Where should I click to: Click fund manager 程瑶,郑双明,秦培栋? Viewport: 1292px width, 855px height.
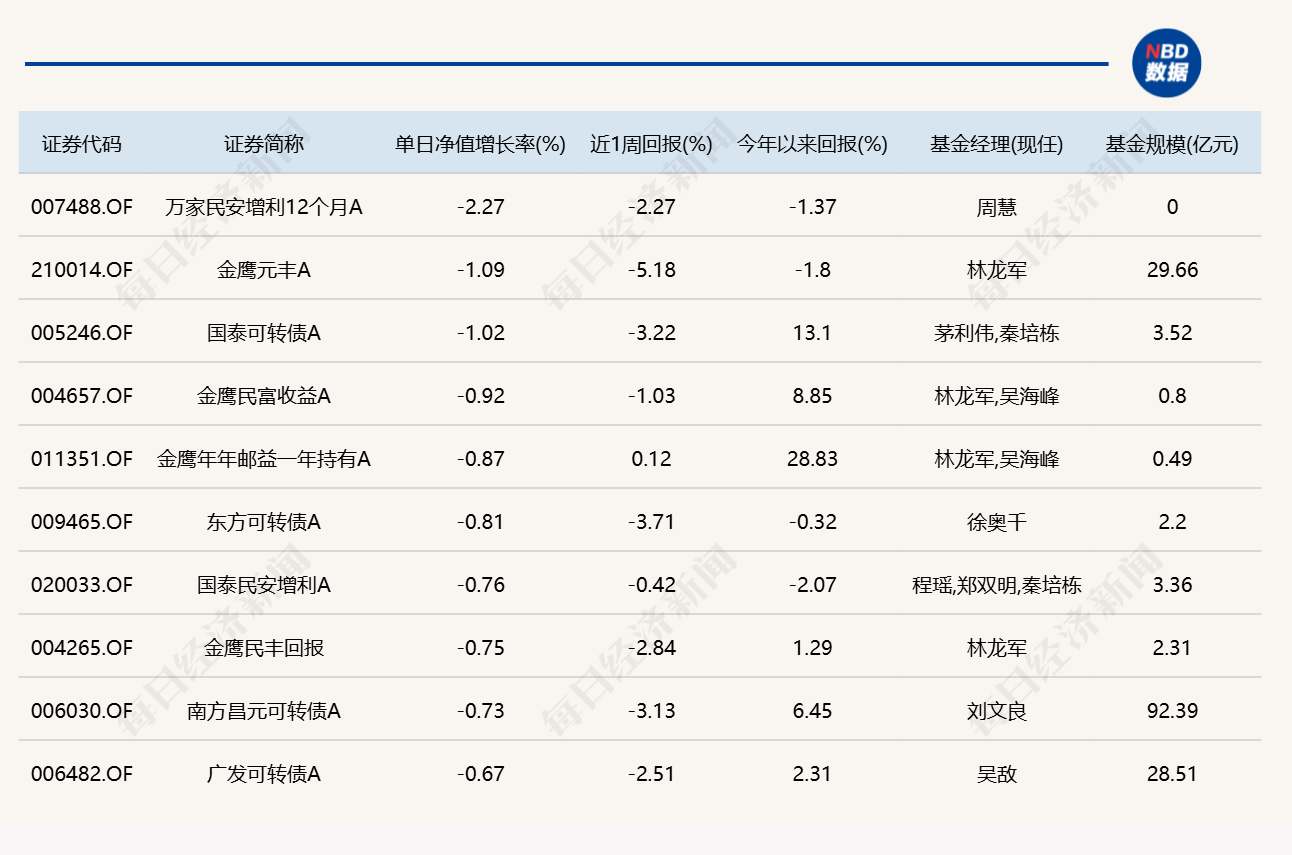coord(997,585)
